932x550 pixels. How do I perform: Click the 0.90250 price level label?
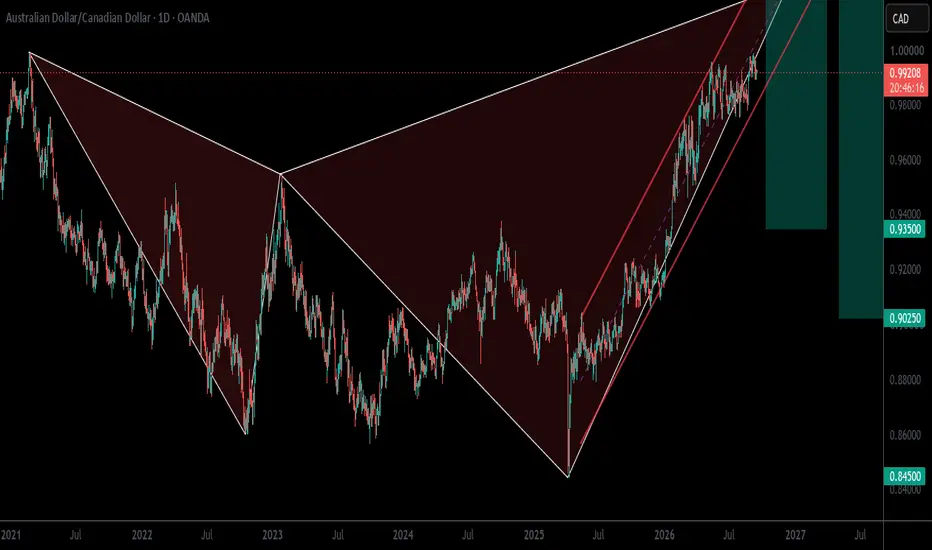coord(905,319)
